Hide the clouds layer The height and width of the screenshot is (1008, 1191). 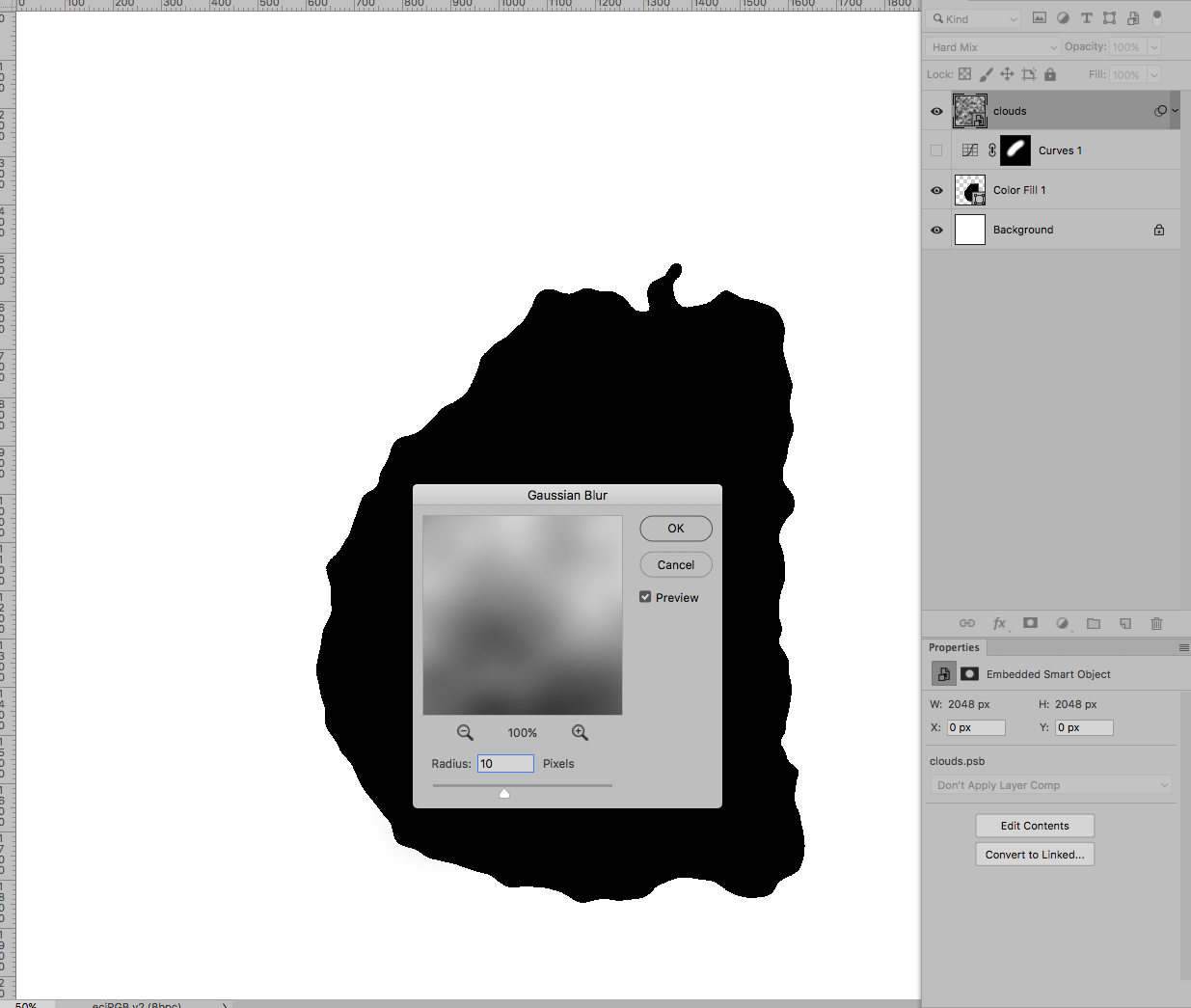[x=935, y=110]
